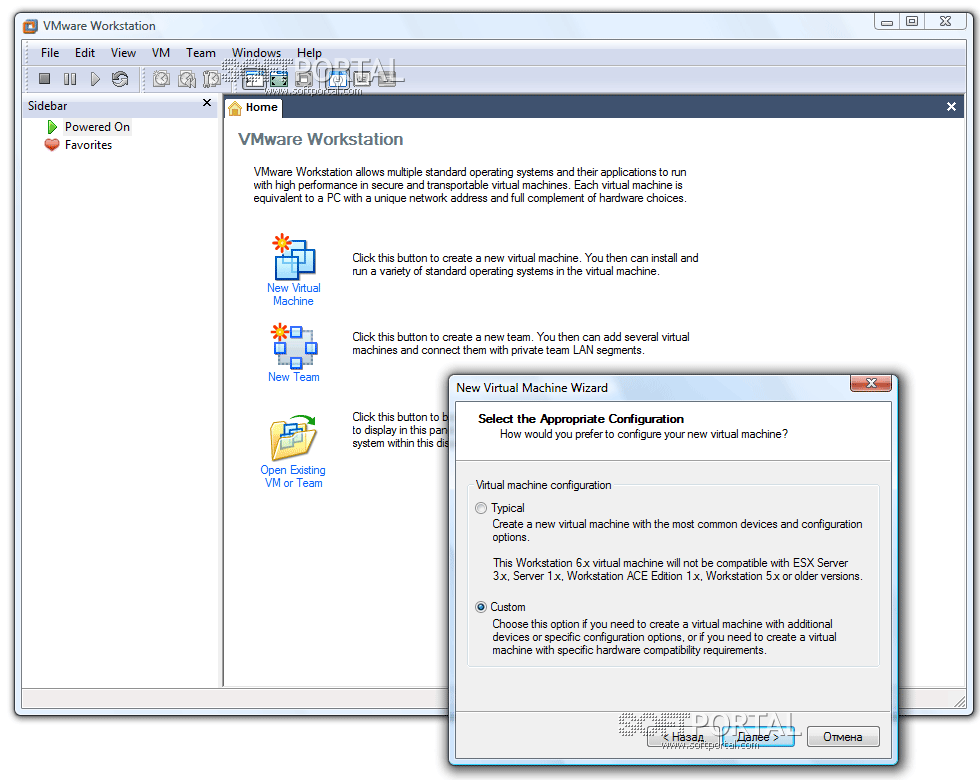Click the house icon on Home tab
Viewport: 980px width, 780px height.
(x=235, y=108)
